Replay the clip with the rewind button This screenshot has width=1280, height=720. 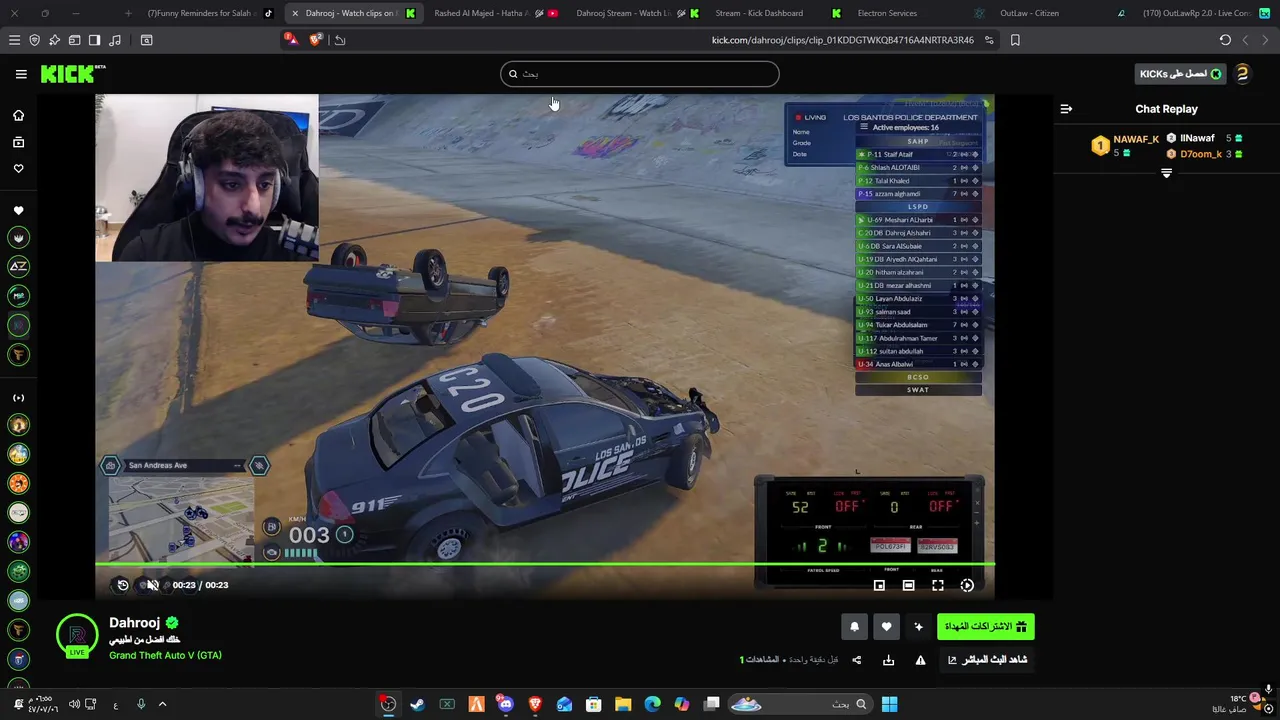point(123,585)
